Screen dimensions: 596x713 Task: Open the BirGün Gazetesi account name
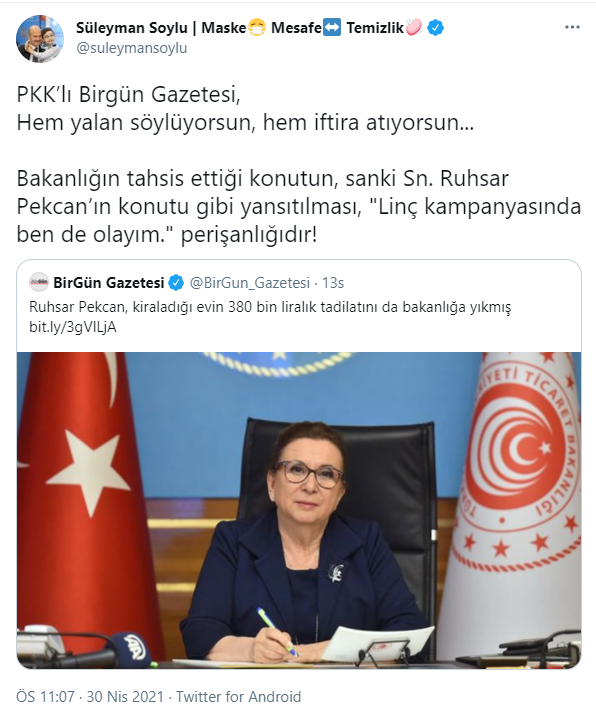109,283
